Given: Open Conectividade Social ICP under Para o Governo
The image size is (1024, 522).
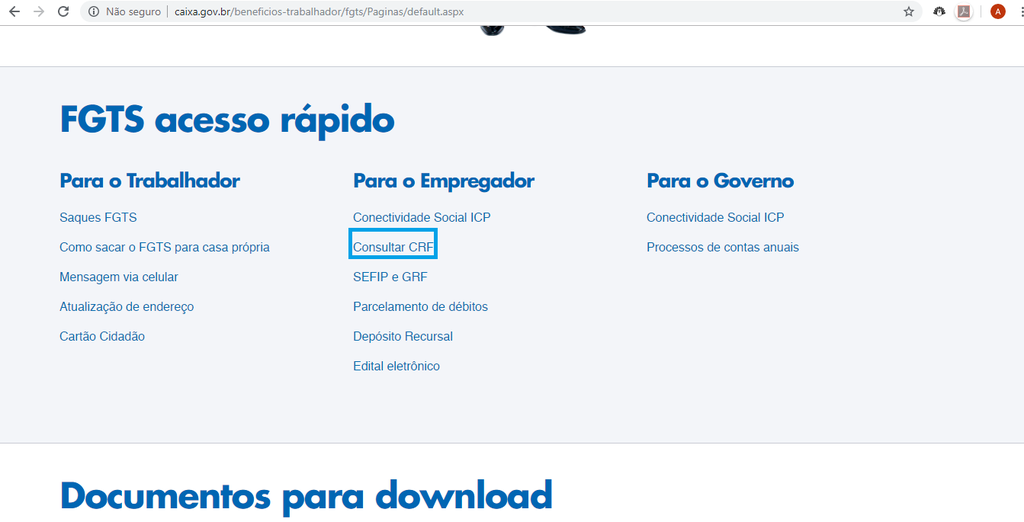Looking at the screenshot, I should coord(715,218).
